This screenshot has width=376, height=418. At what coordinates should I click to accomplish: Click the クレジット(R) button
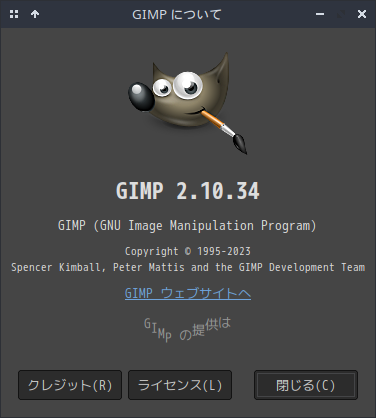pos(70,385)
